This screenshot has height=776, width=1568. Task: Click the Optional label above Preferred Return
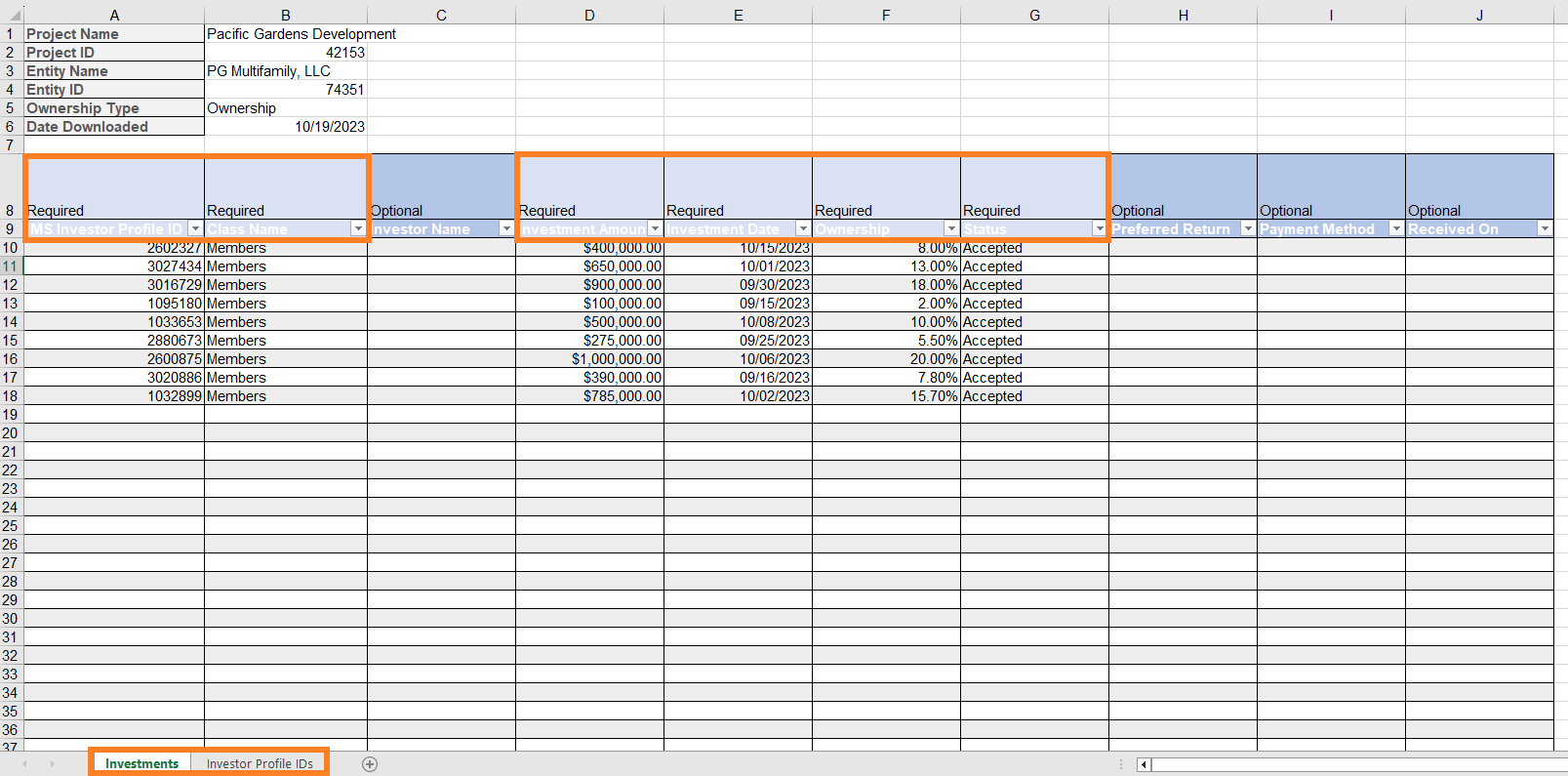pos(1138,211)
